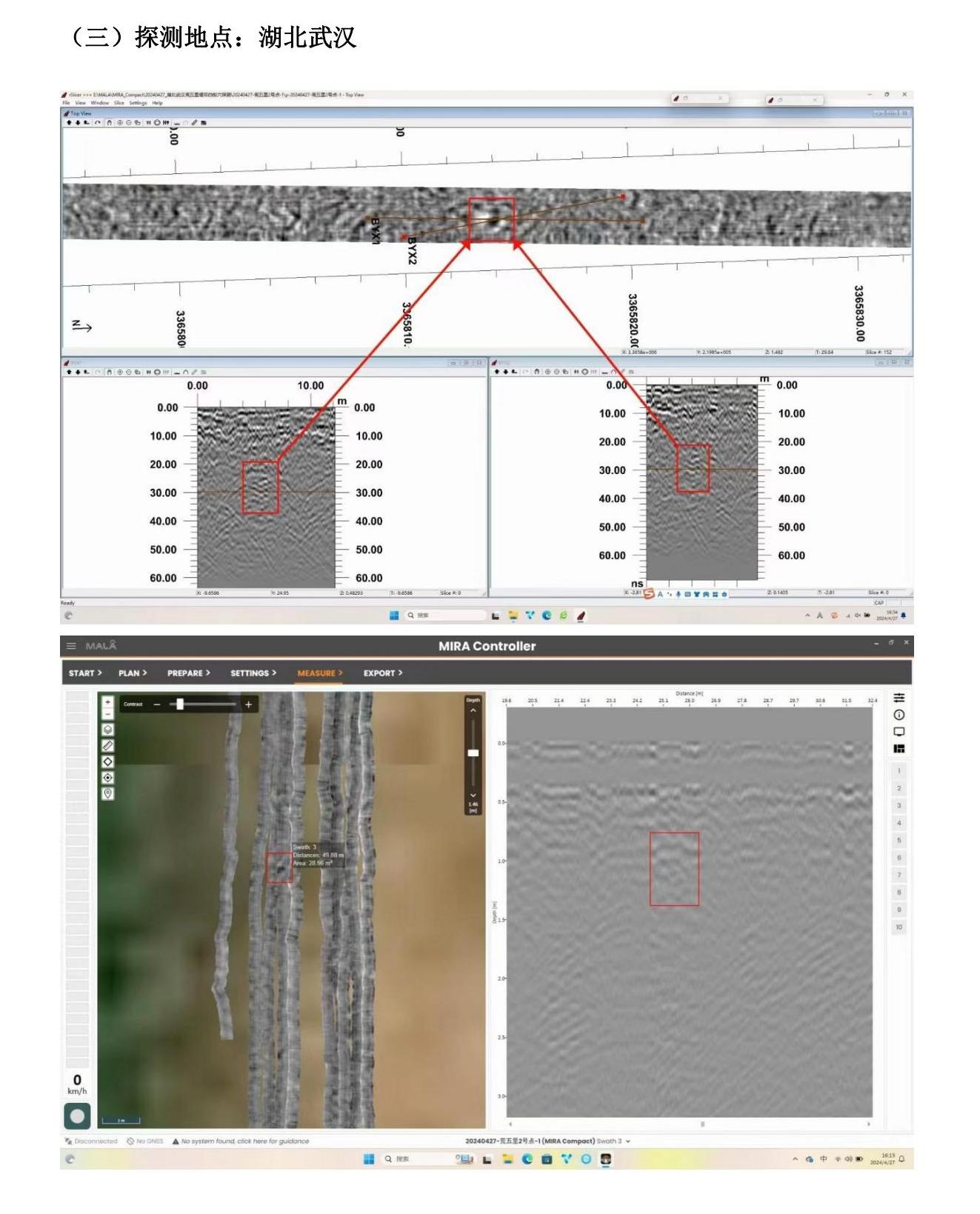Click the Contrast slider handle
Viewport: 980px width, 1214px height.
pos(179,704)
